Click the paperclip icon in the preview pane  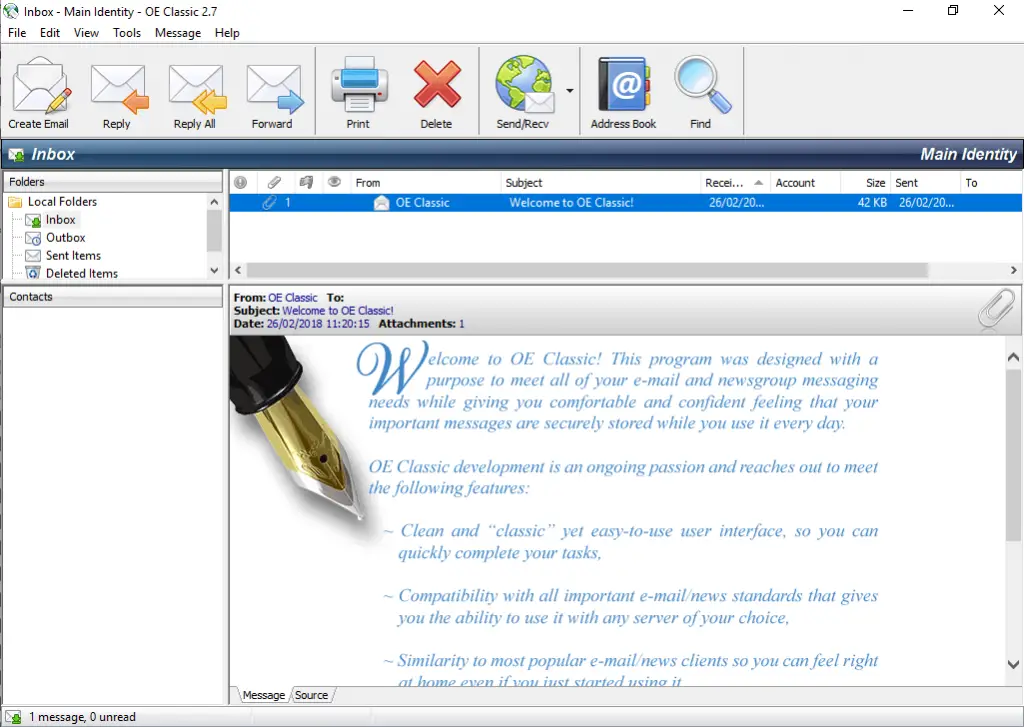995,309
